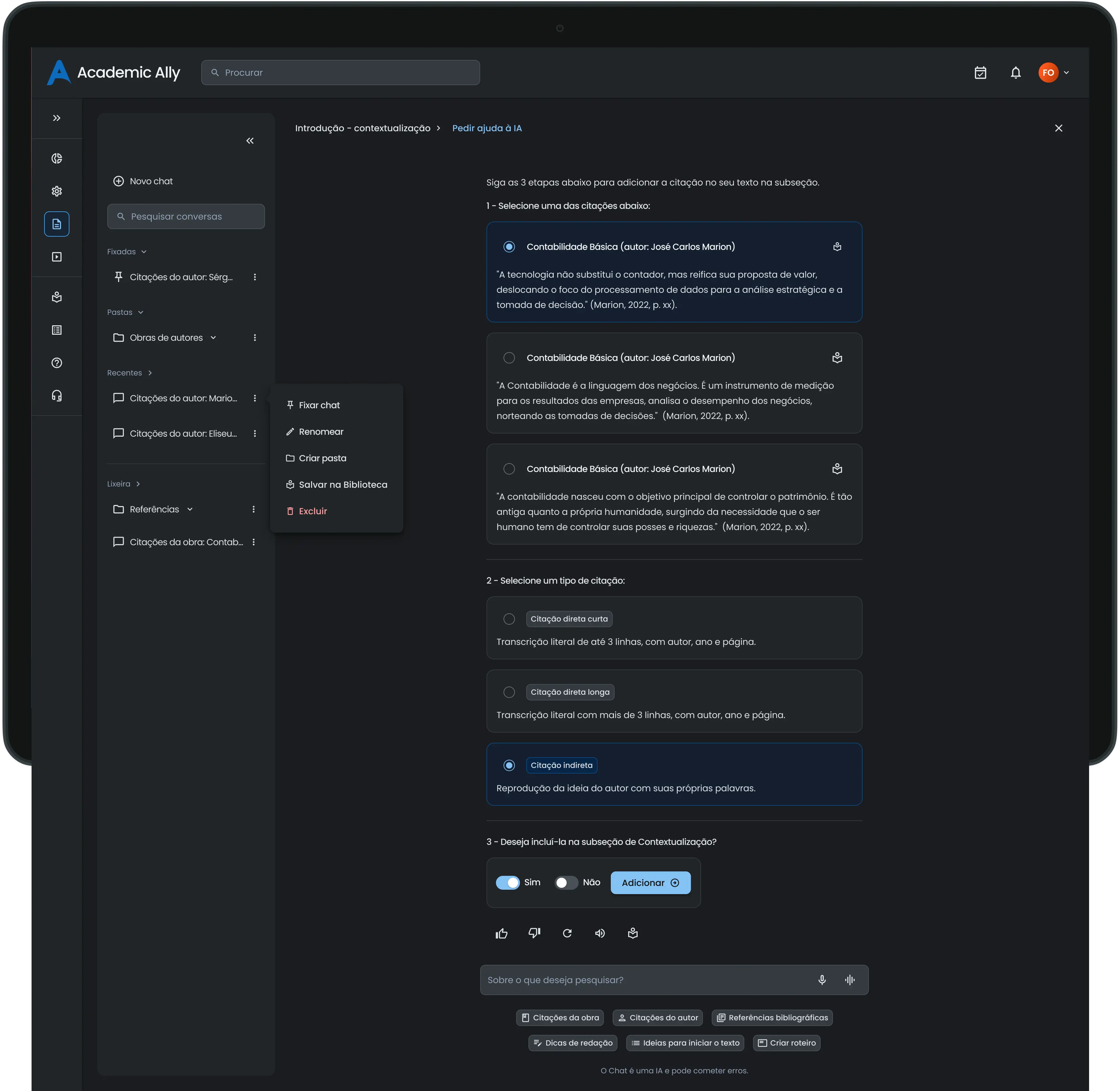This screenshot has height=1091, width=1120.
Task: Give thumbs up to the response
Action: pyautogui.click(x=501, y=934)
